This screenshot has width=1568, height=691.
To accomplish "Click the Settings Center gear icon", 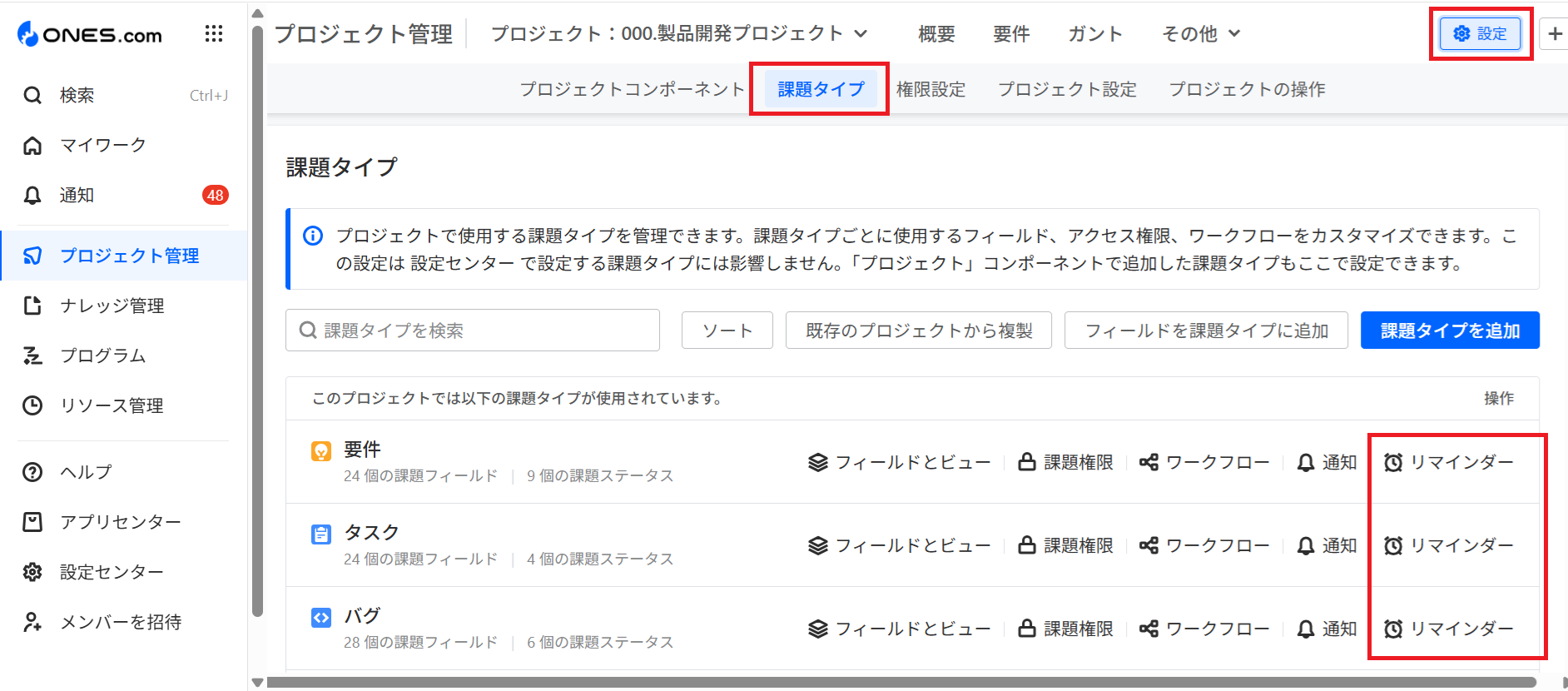I will coord(32,572).
